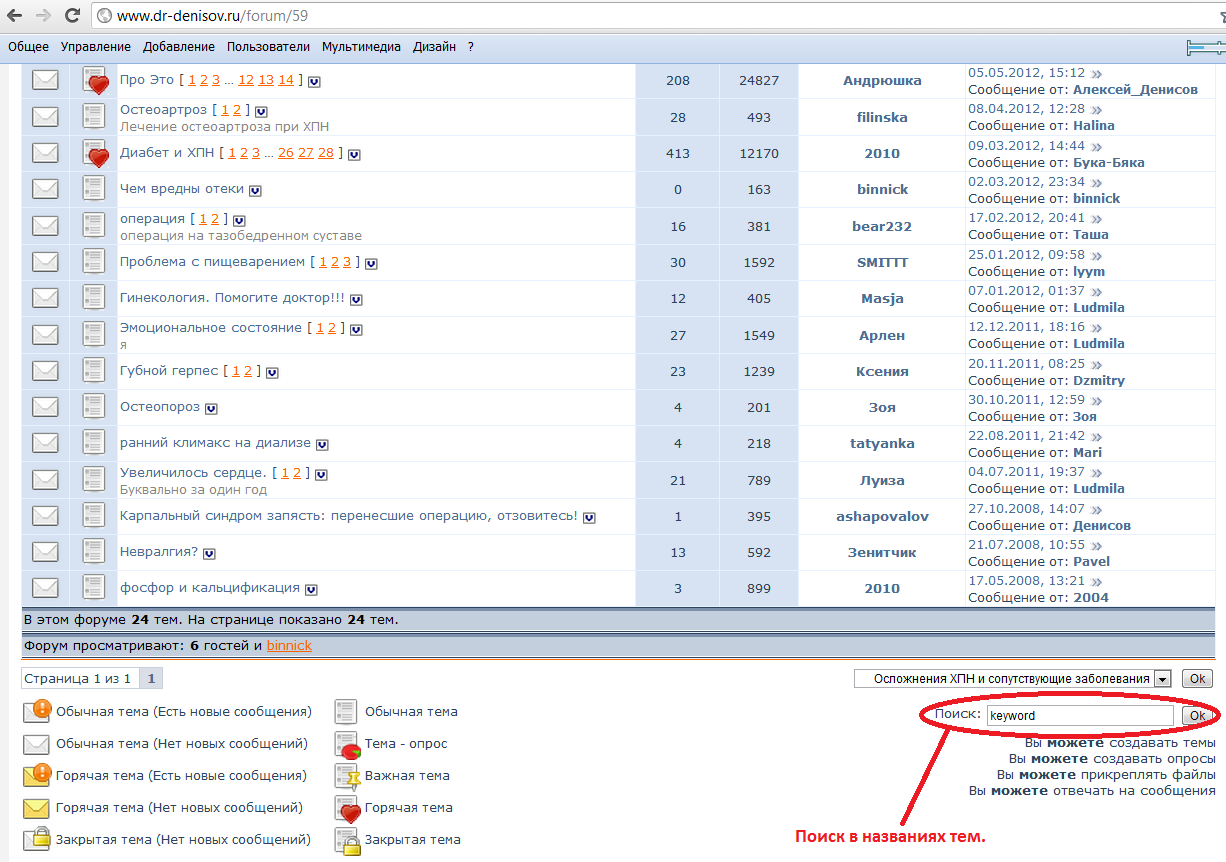Click the hot topic heart icon for Про Это
1226x862 pixels.
click(x=94, y=81)
